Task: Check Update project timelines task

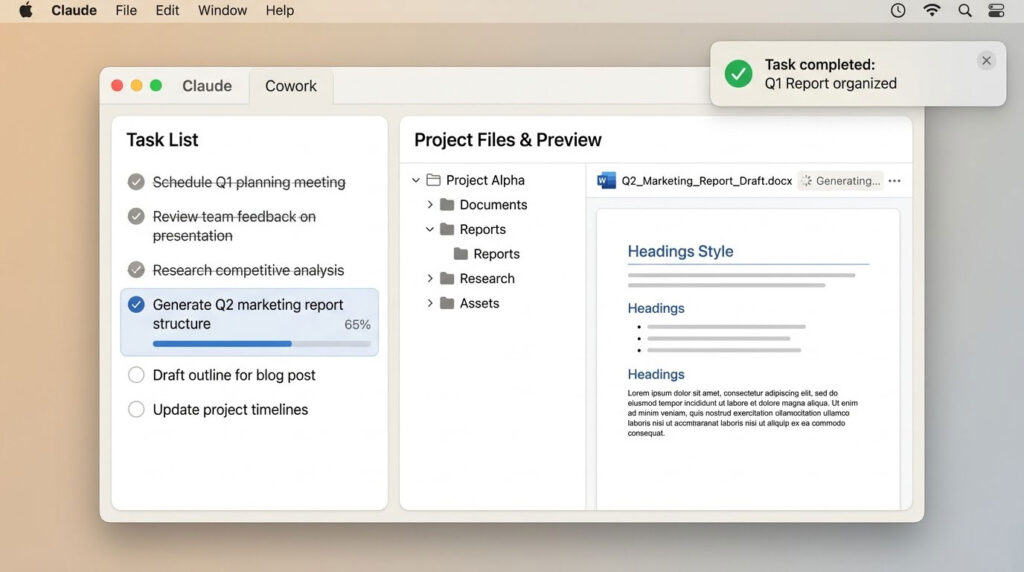Action: point(136,409)
